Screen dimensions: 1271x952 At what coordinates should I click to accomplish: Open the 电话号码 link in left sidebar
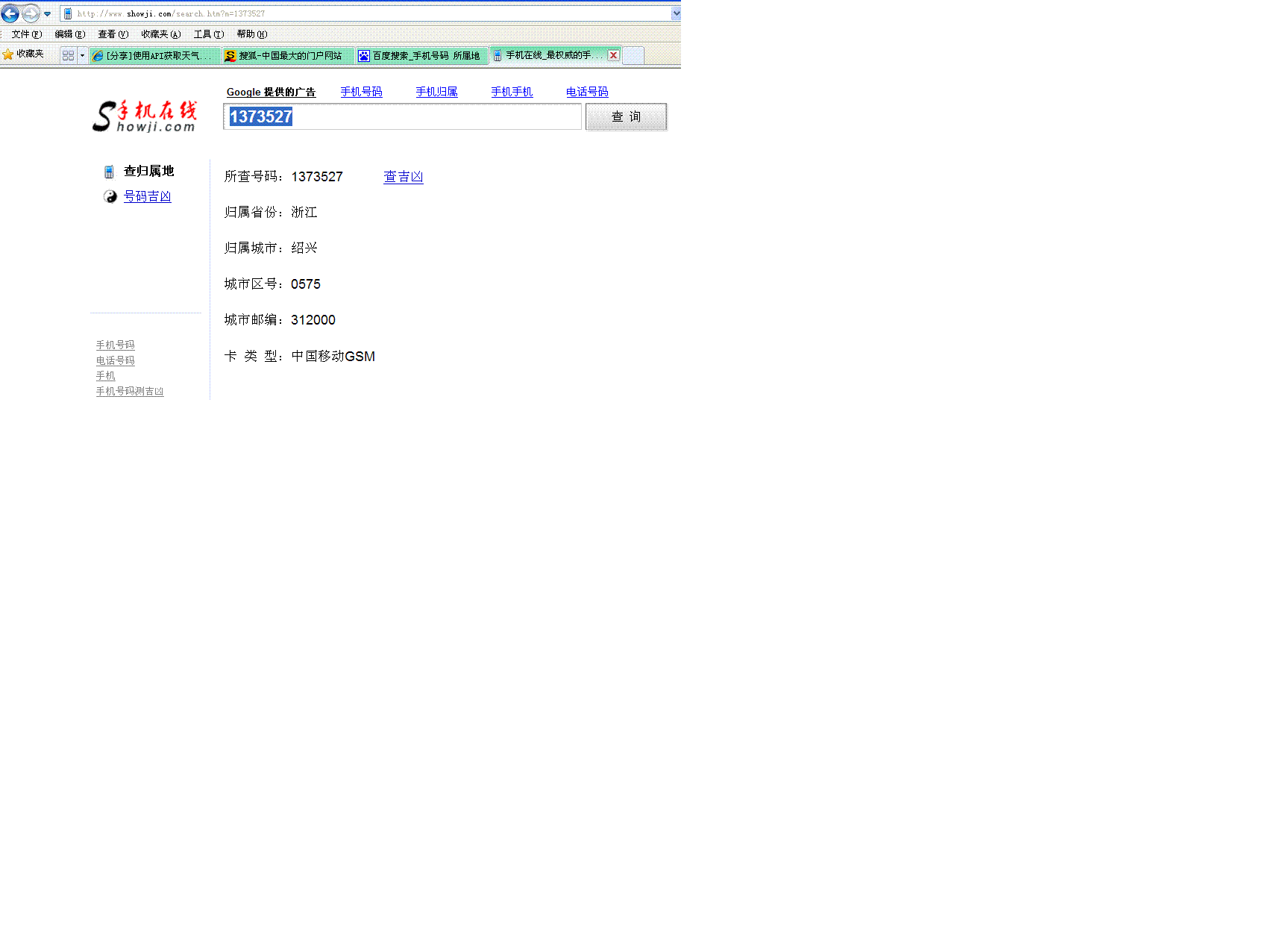[x=115, y=361]
